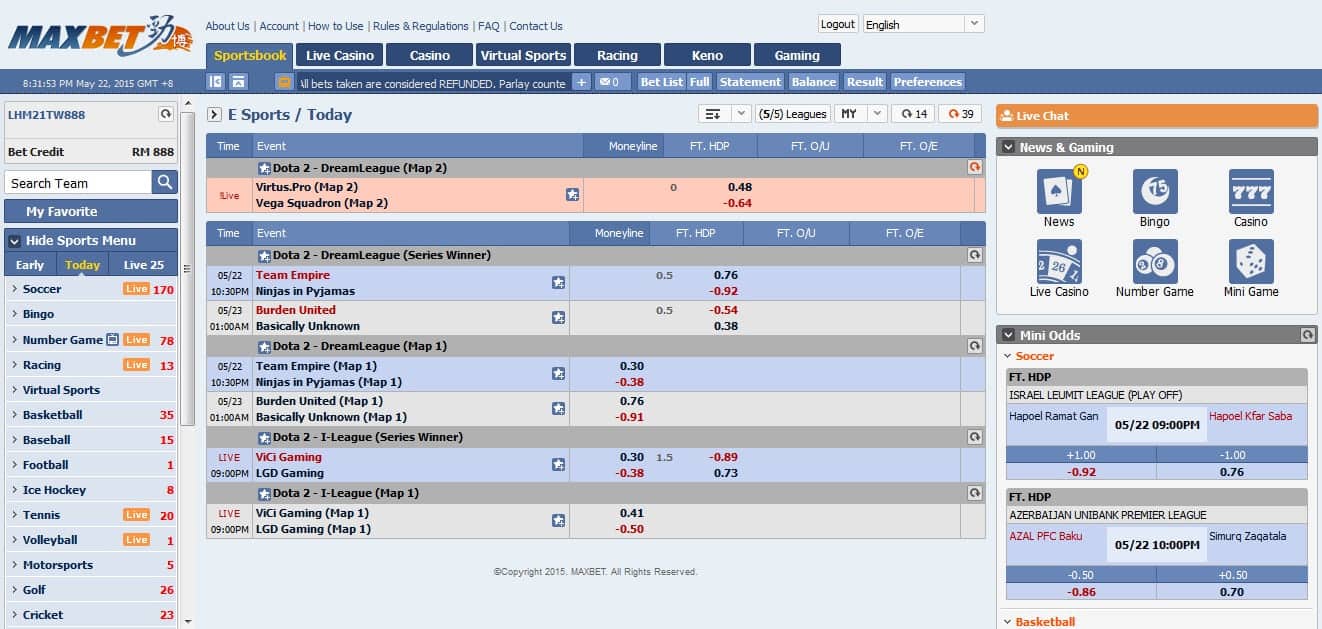
Task: Click the search magnifier beside Search Team
Action: click(165, 182)
